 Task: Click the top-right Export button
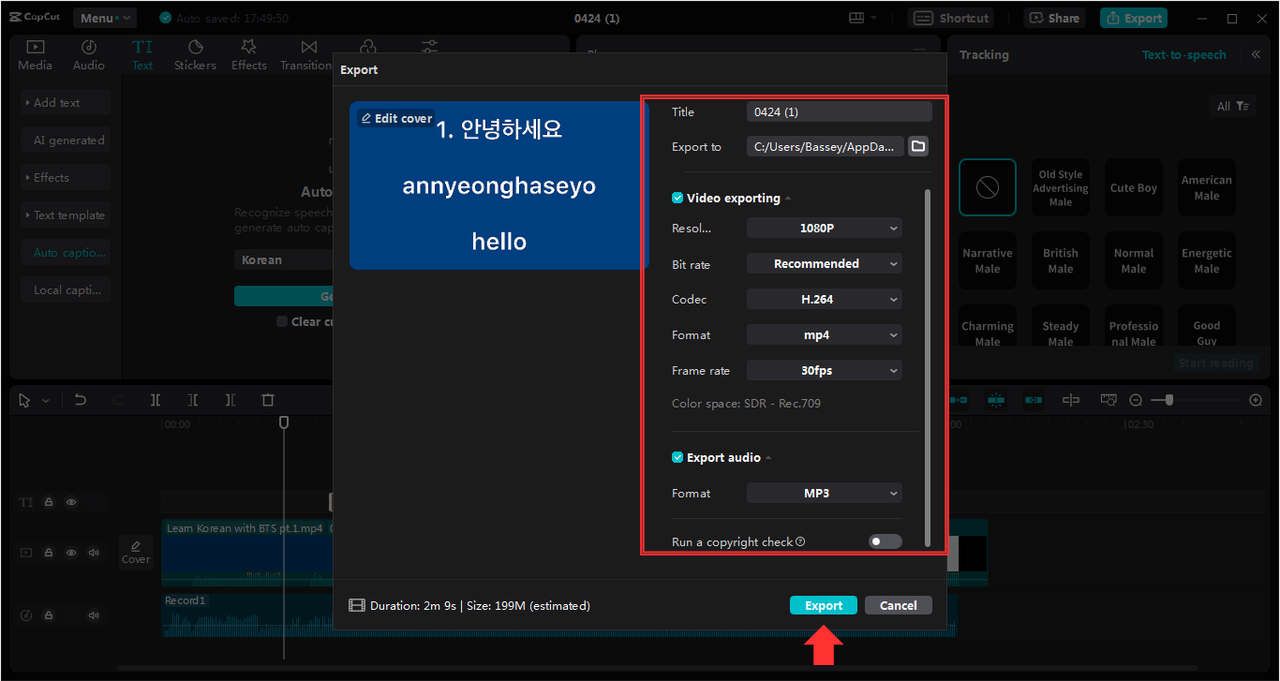1133,18
